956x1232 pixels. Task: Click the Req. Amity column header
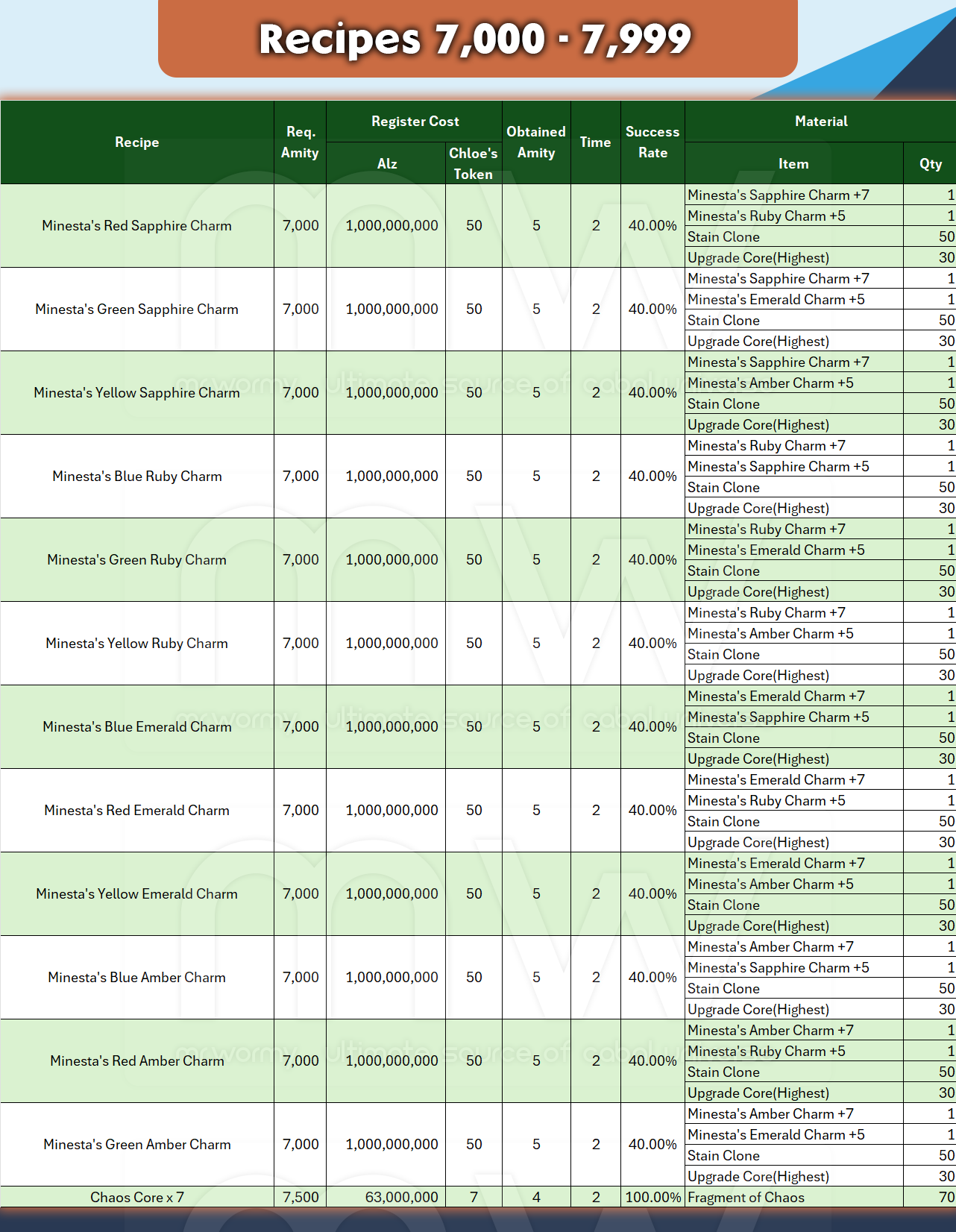point(300,142)
